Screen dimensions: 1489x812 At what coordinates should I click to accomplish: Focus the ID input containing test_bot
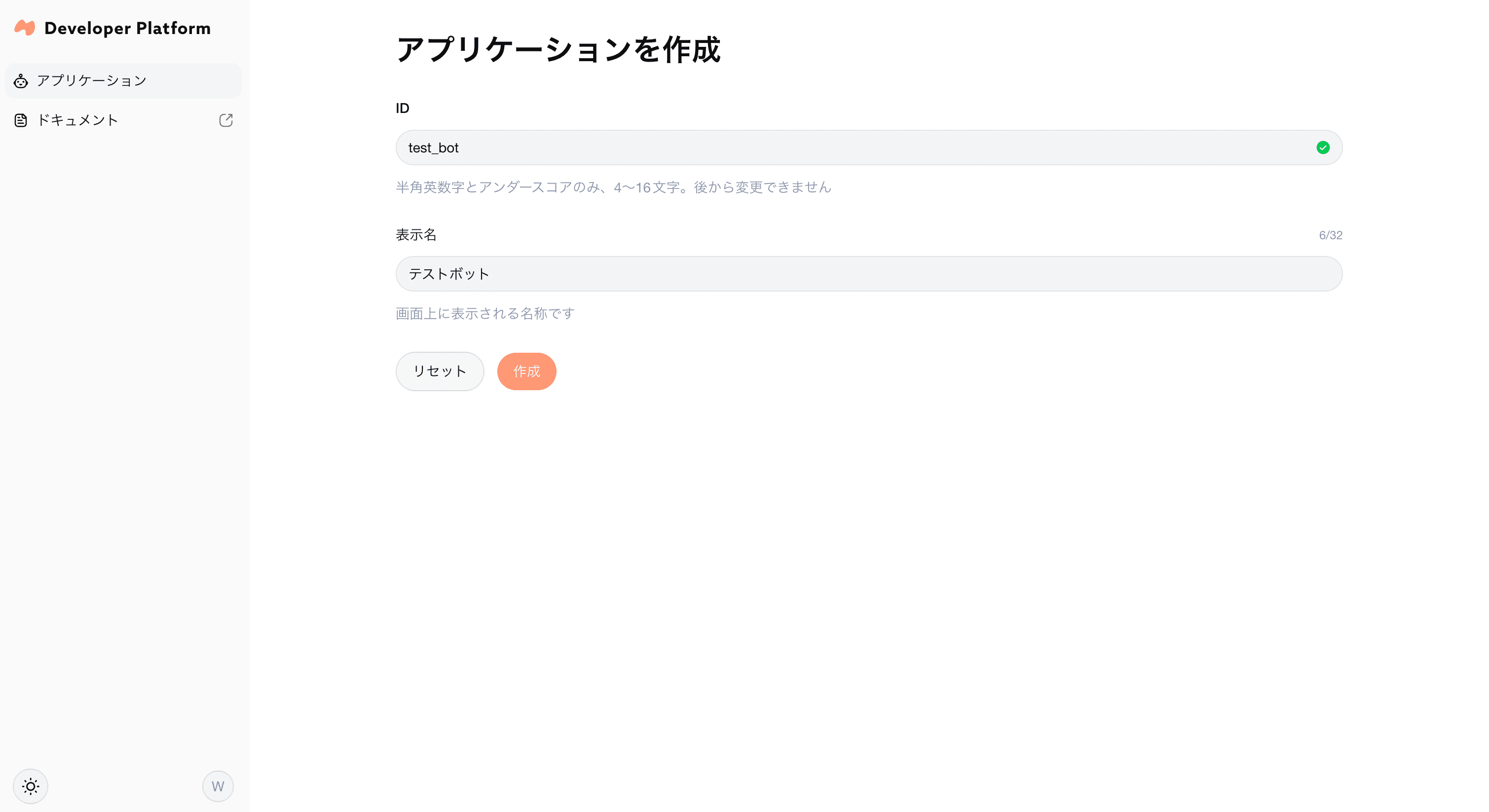(867, 148)
